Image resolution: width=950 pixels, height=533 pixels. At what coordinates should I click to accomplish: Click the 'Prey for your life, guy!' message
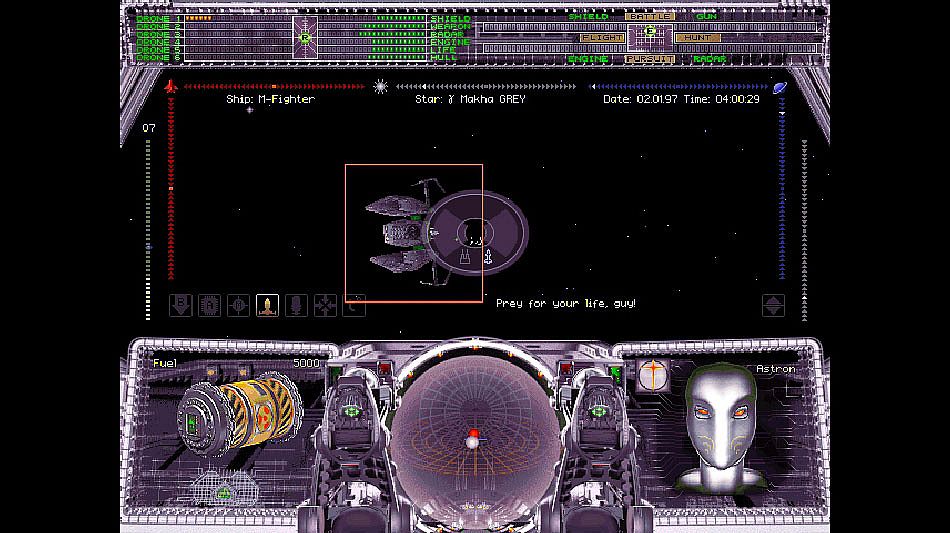point(566,303)
